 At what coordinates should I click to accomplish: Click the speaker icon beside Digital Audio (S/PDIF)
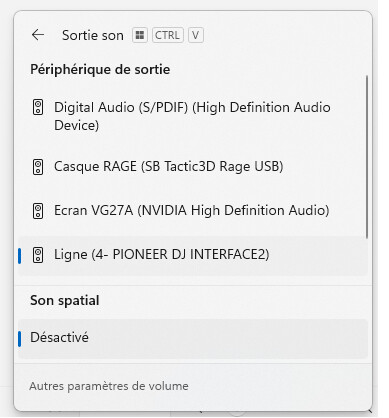tap(38, 107)
